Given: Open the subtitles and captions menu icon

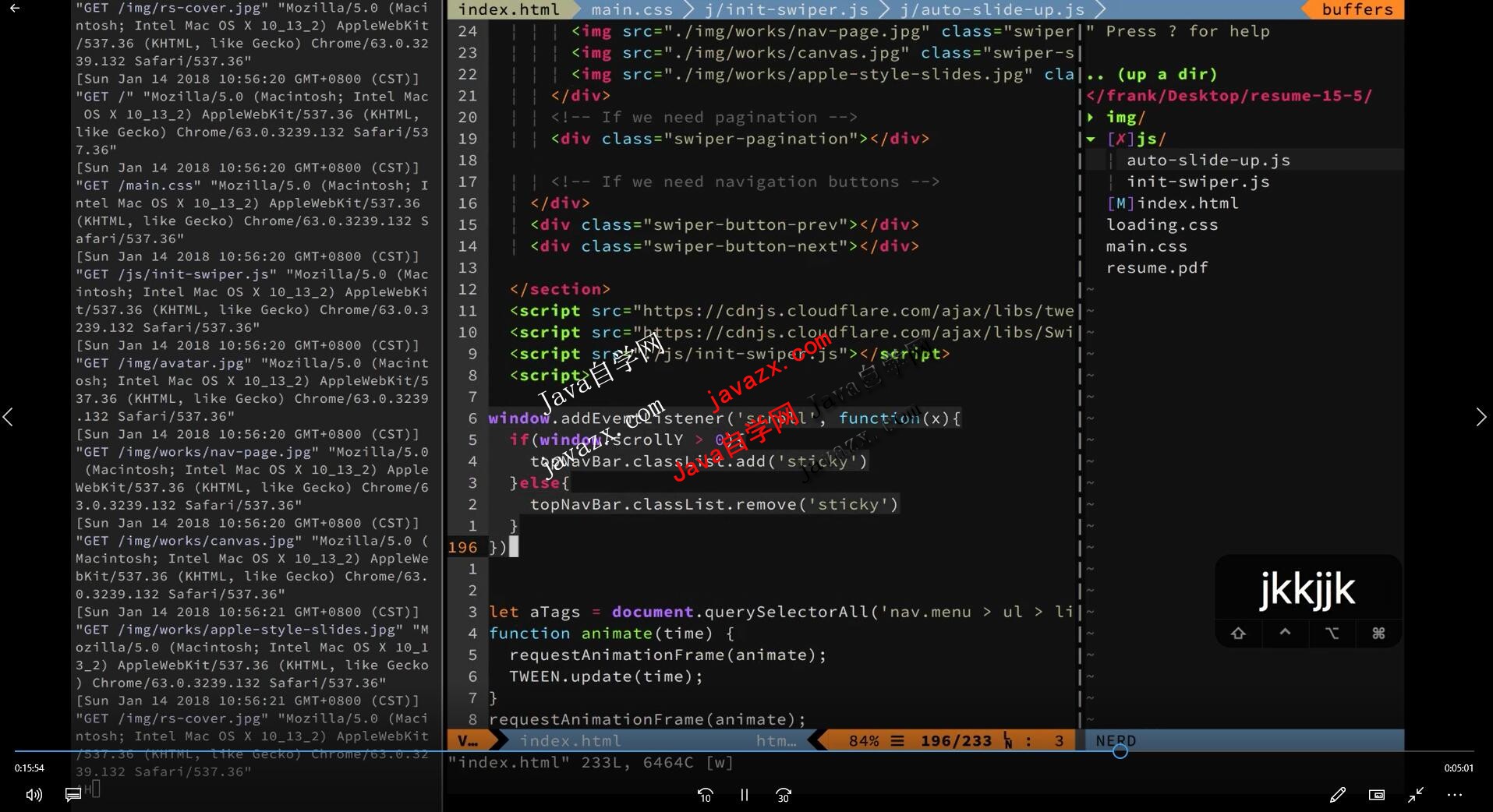Looking at the screenshot, I should click(x=73, y=795).
